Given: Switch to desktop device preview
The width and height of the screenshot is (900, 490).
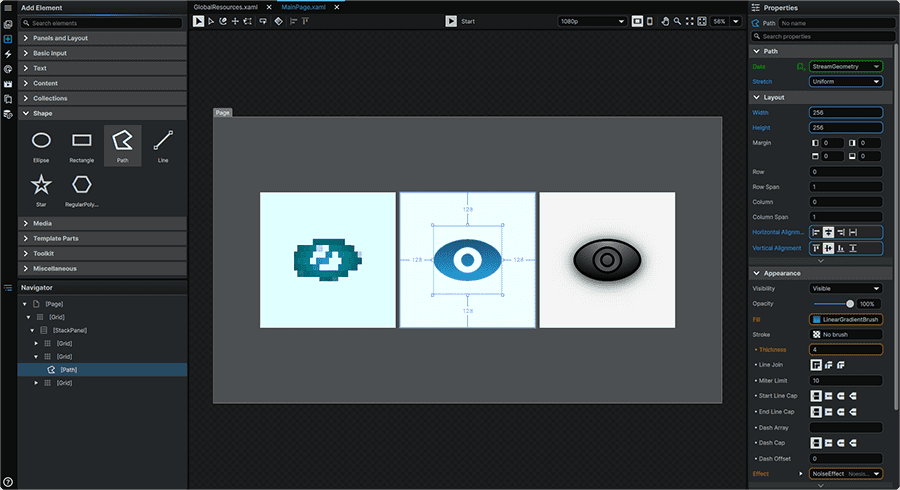Looking at the screenshot, I should point(637,21).
